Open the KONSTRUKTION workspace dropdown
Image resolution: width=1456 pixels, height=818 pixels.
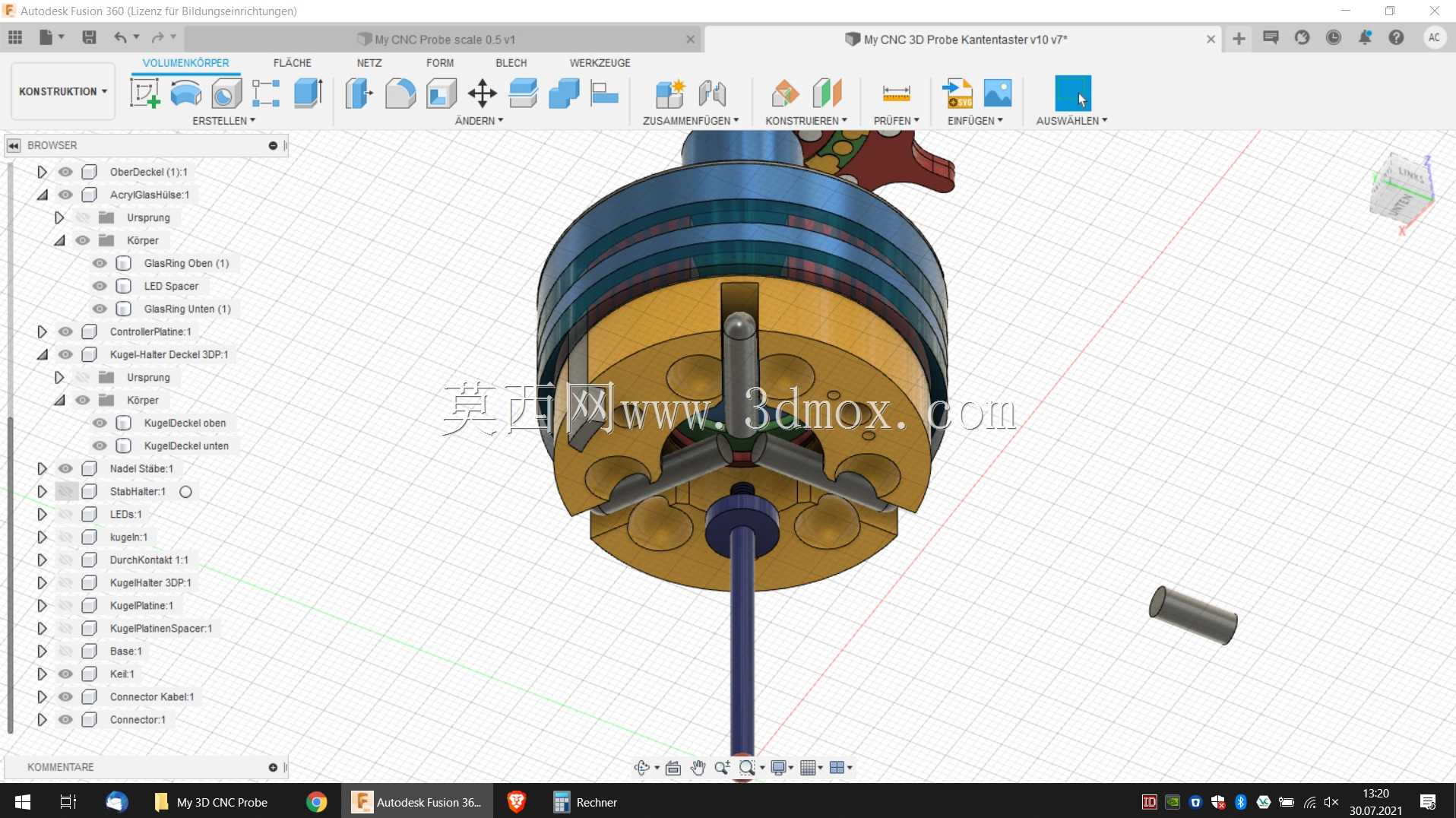point(63,91)
